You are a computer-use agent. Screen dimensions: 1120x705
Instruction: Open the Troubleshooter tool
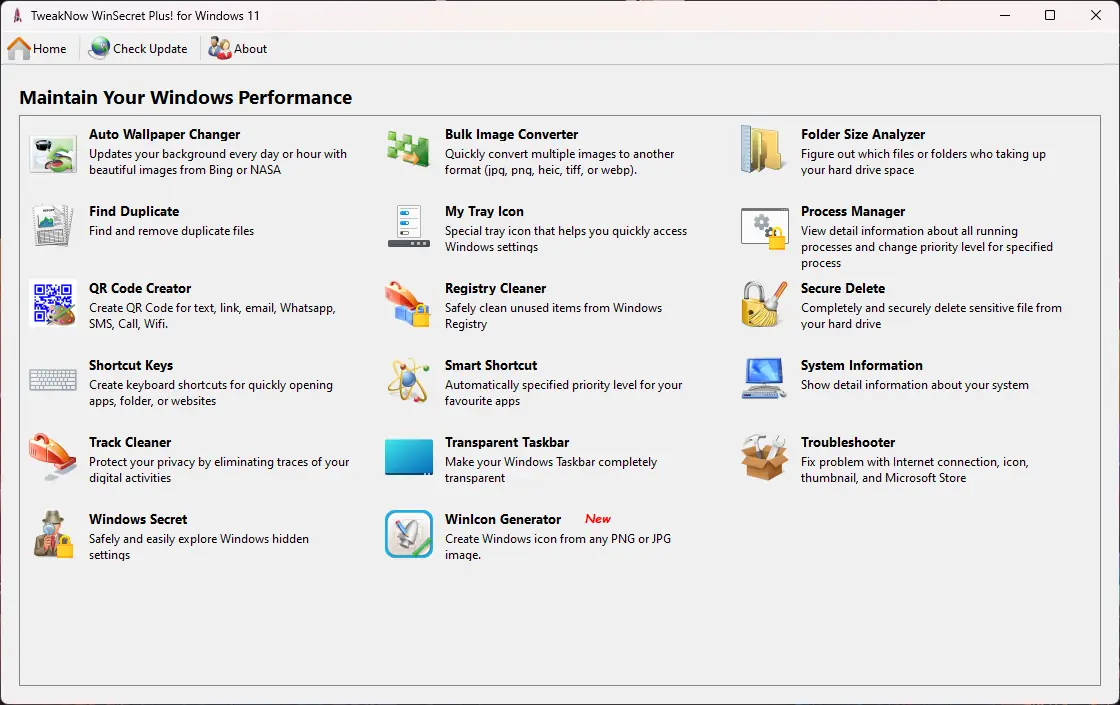848,442
